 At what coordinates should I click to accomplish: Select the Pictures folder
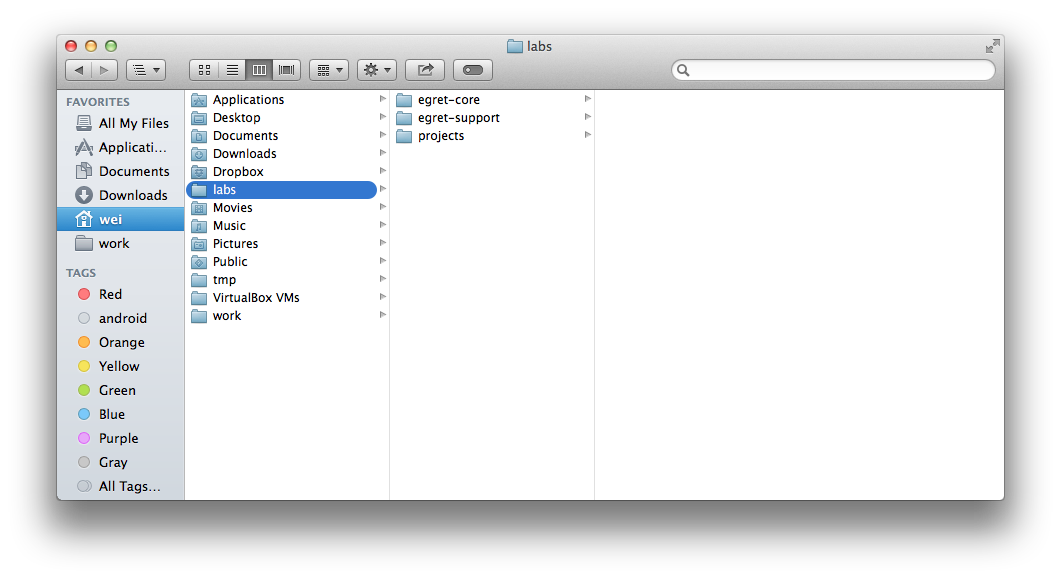pos(281,244)
